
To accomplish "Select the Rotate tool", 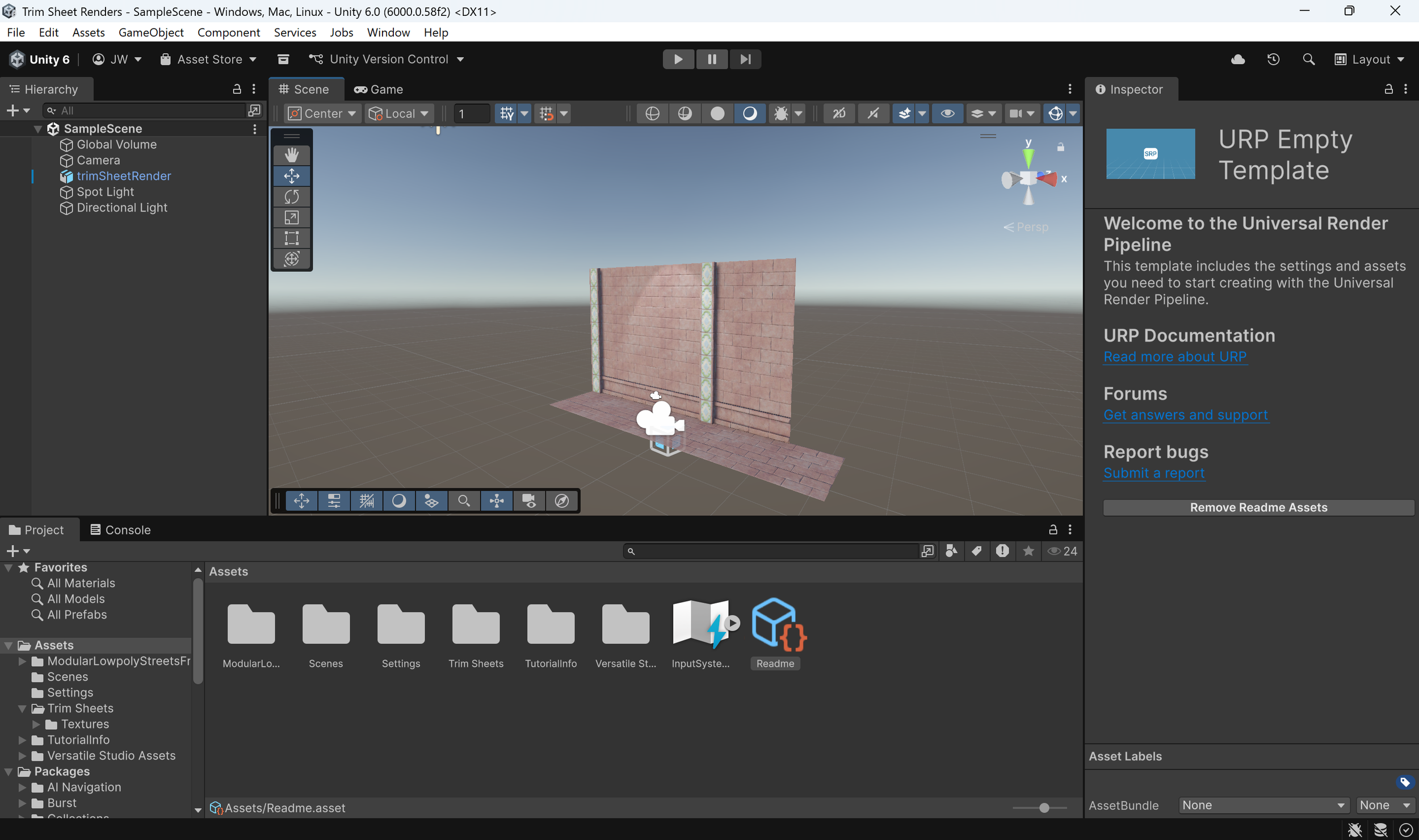I will pyautogui.click(x=291, y=196).
